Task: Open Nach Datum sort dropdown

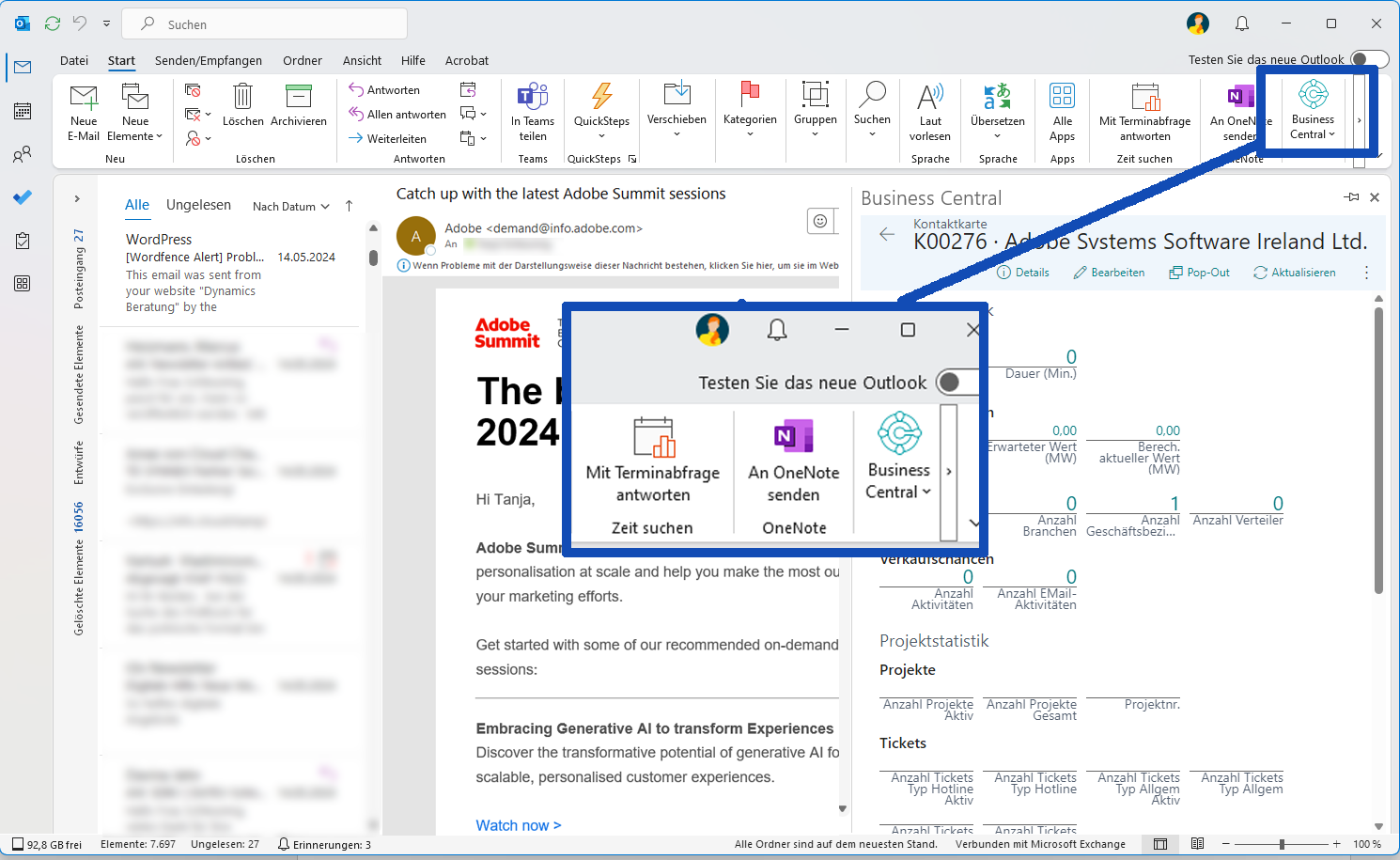Action: tap(291, 206)
